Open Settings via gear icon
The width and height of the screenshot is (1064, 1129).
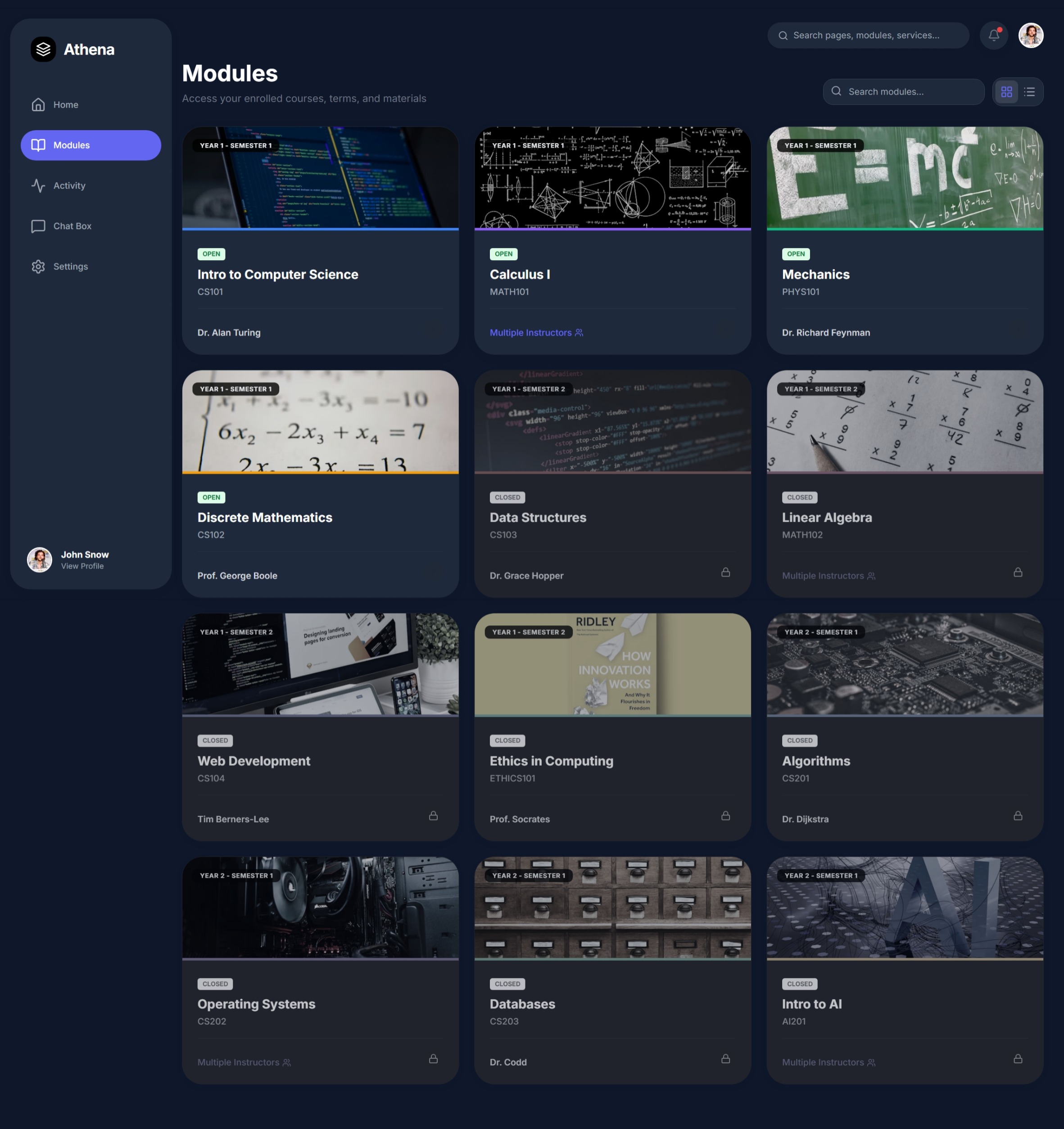38,266
